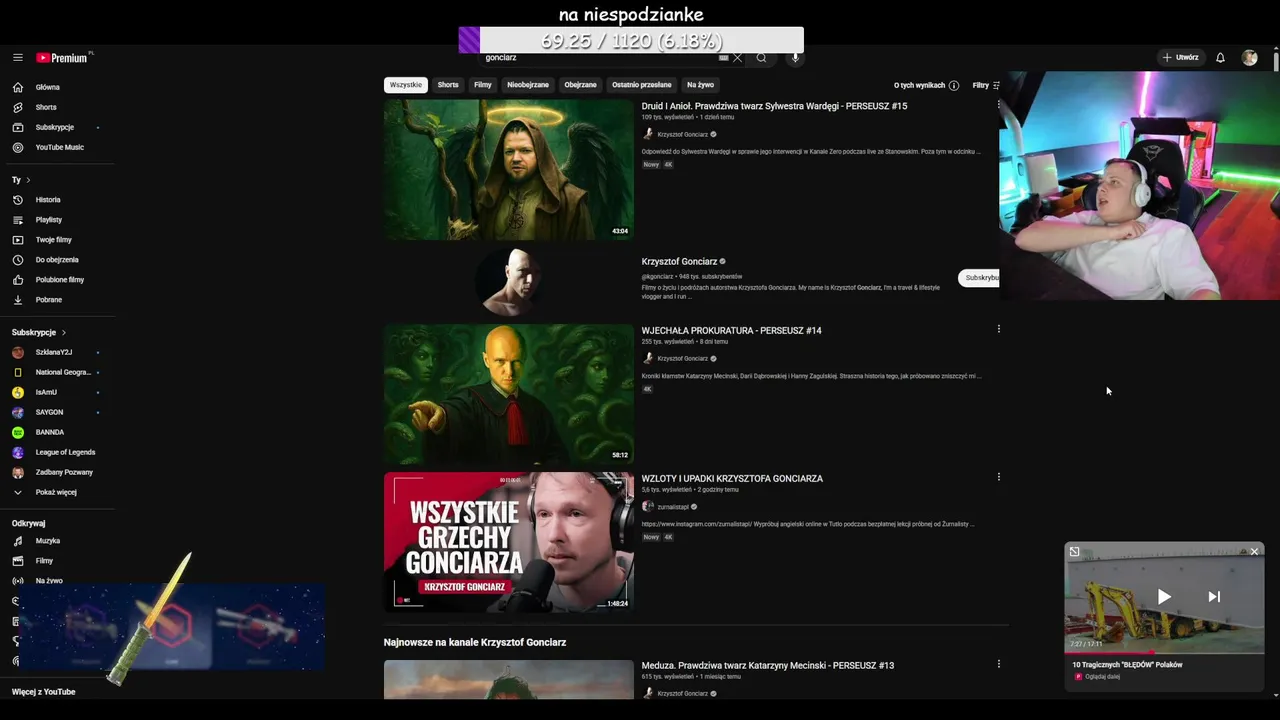
Task: Open Druid i Anioł PERSEUSZ #15 title
Action: (x=775, y=106)
